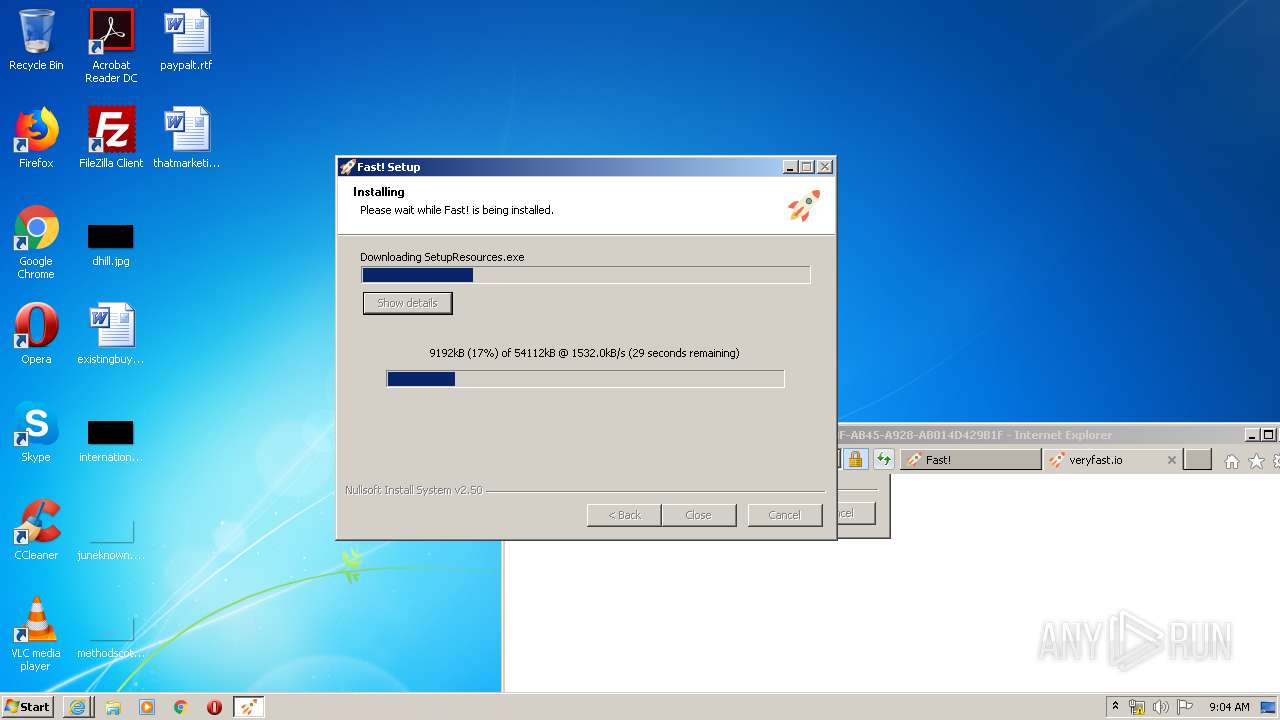
Task: Click the Internet Explorer taskbar icon
Action: point(78,707)
